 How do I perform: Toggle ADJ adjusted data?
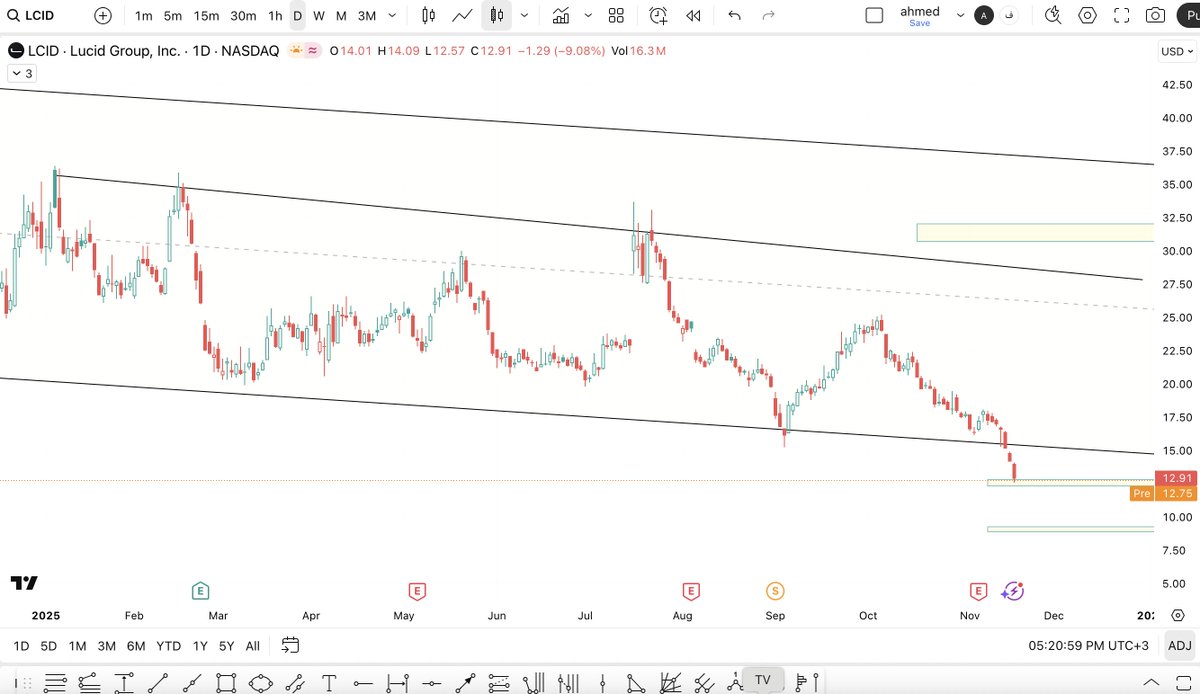point(1180,646)
